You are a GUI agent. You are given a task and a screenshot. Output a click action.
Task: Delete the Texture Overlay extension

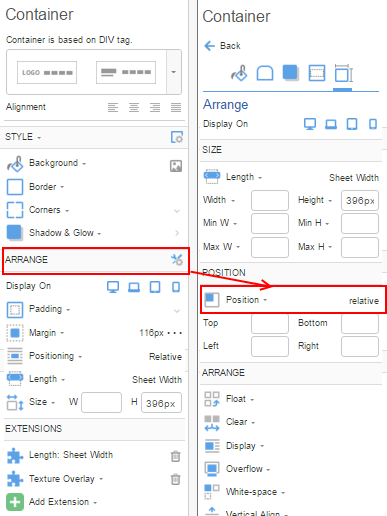coord(176,479)
